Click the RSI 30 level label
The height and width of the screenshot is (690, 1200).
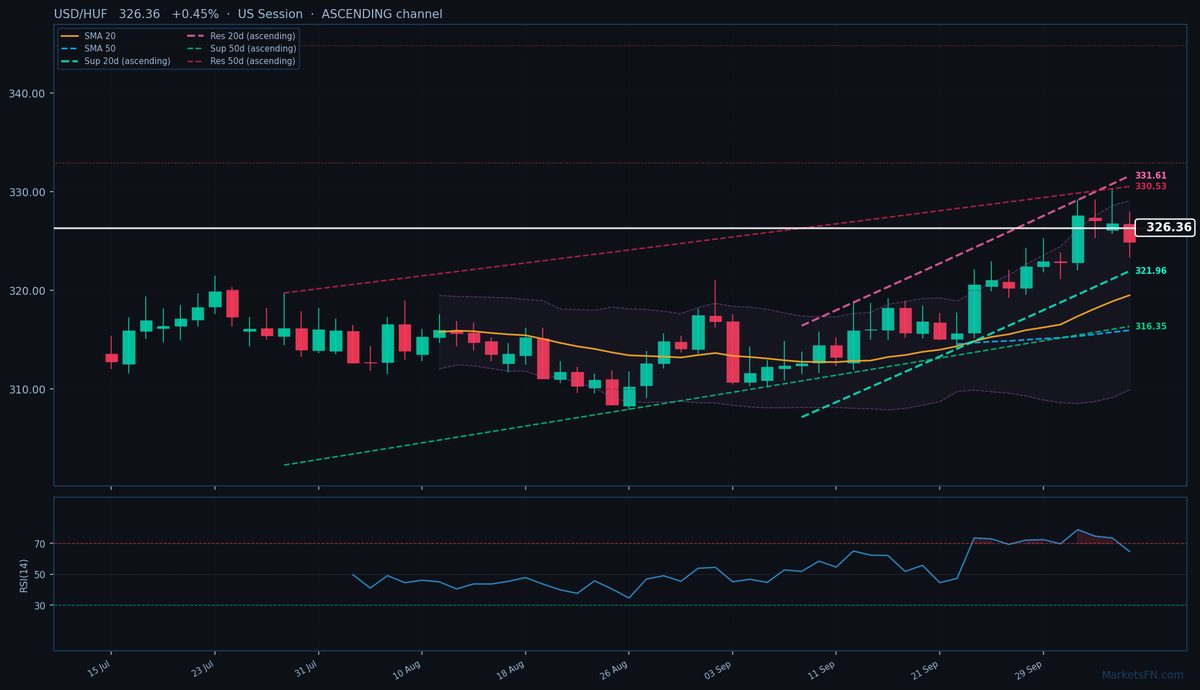click(x=41, y=606)
